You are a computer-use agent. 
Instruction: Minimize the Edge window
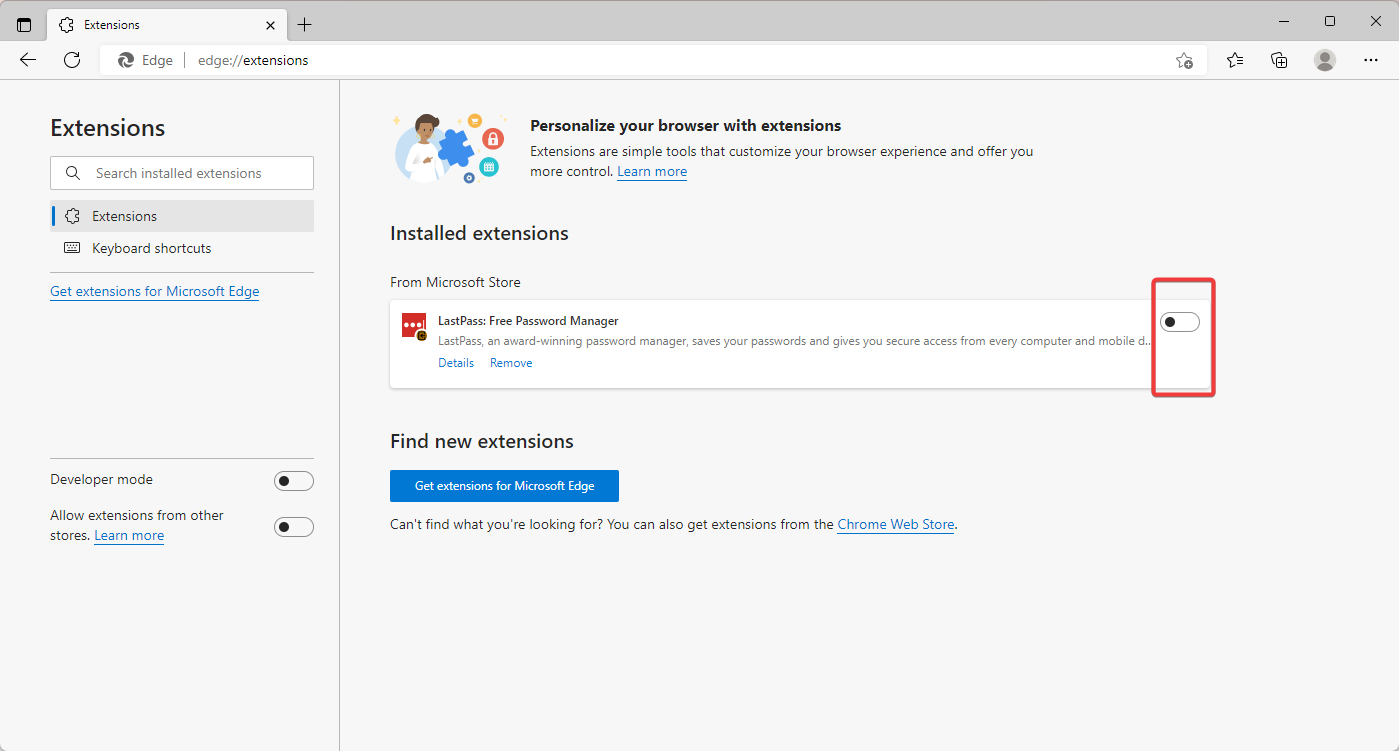1283,21
